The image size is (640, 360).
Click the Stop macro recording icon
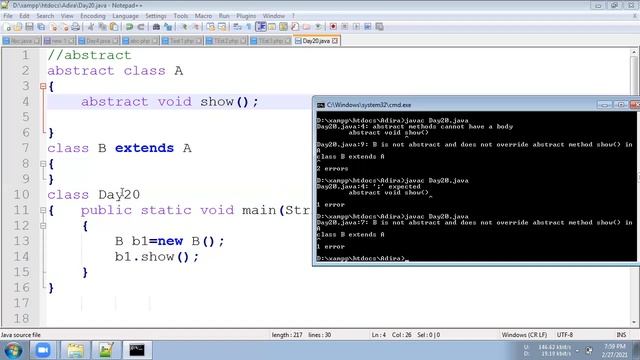pyautogui.click(x=344, y=27)
